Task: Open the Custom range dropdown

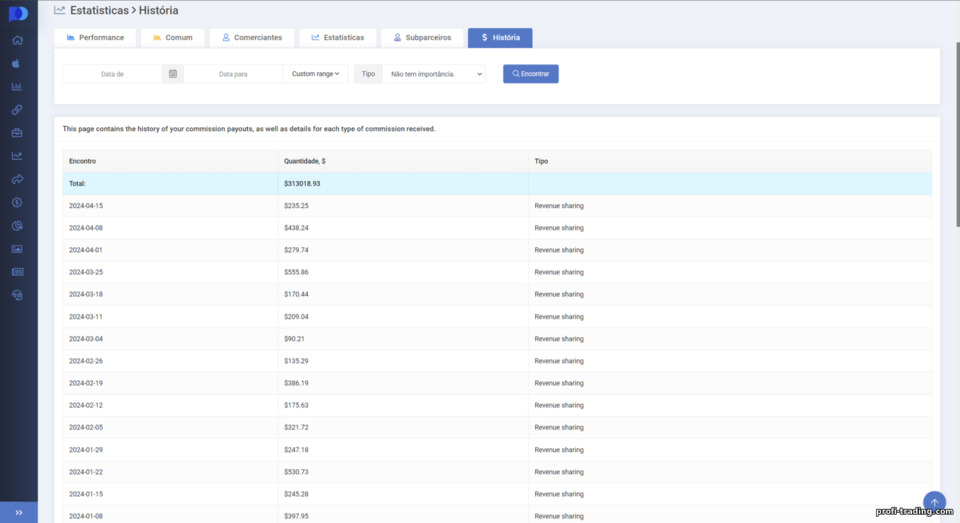Action: [315, 73]
